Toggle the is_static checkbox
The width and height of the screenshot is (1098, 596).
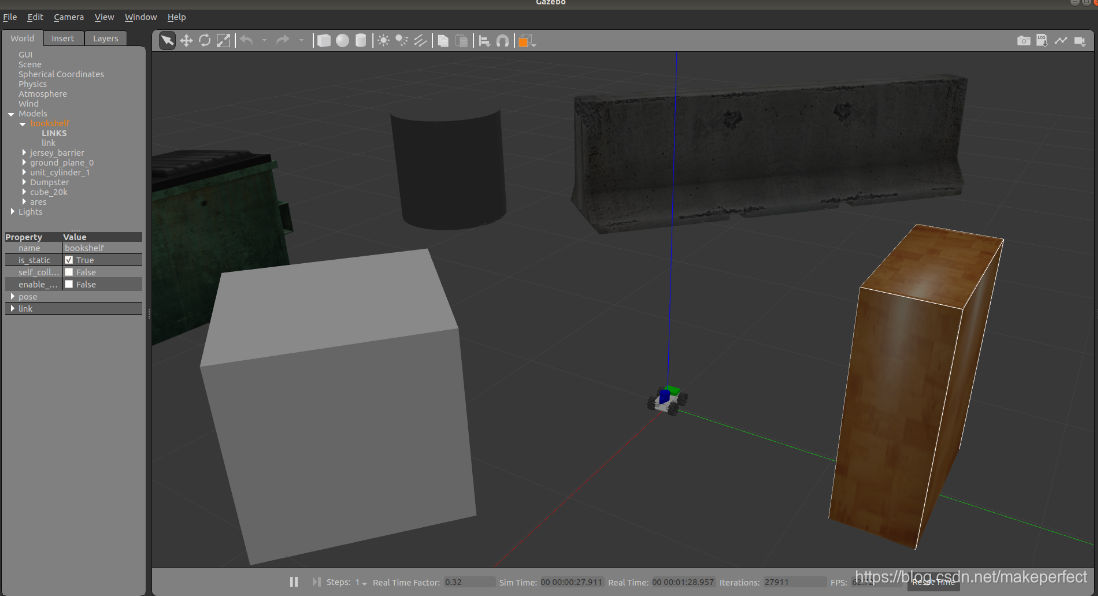(69, 260)
